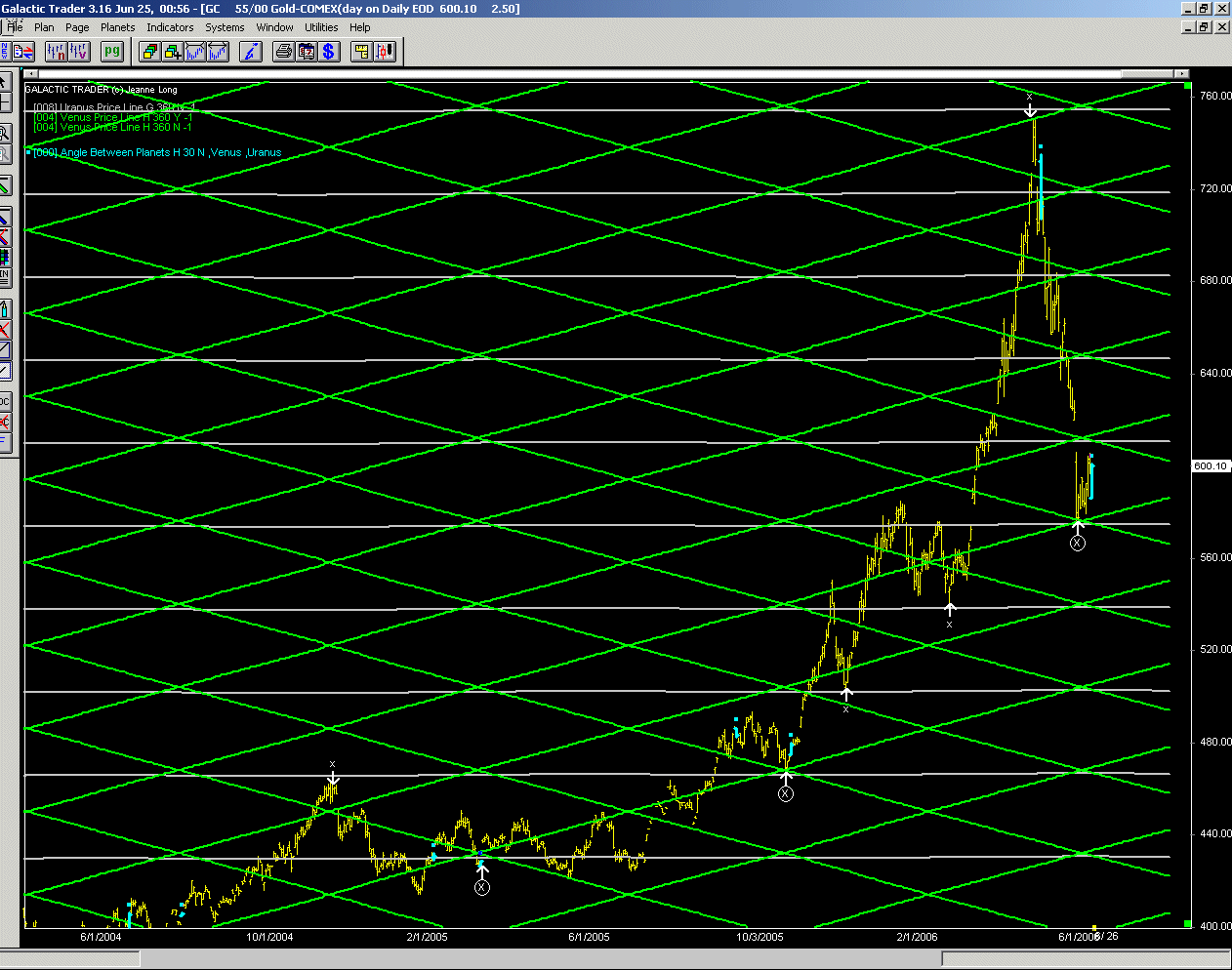Toggle the cyan square beside Angle Between Planets

(x=28, y=152)
